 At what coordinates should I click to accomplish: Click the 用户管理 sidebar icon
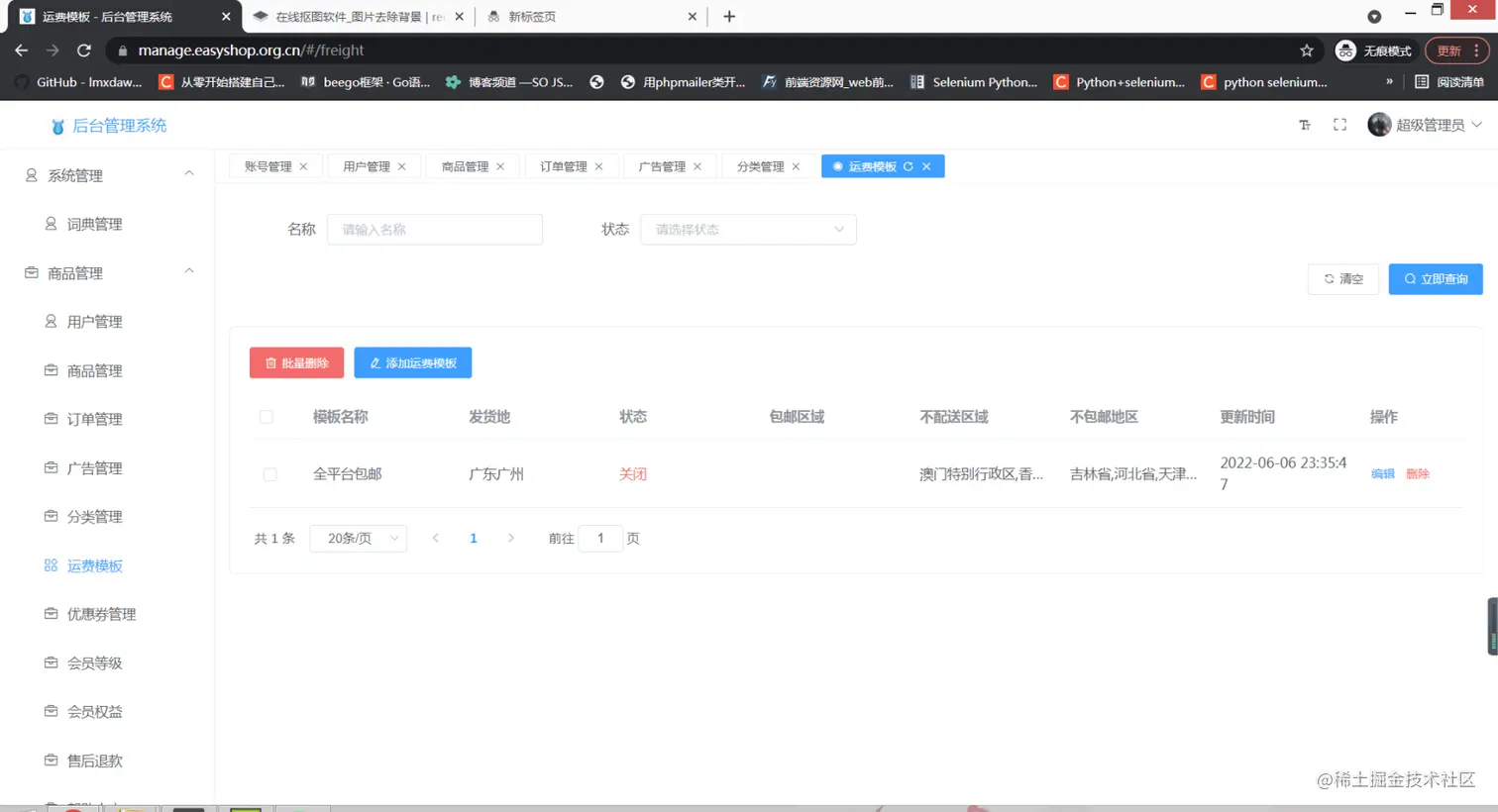pos(51,321)
